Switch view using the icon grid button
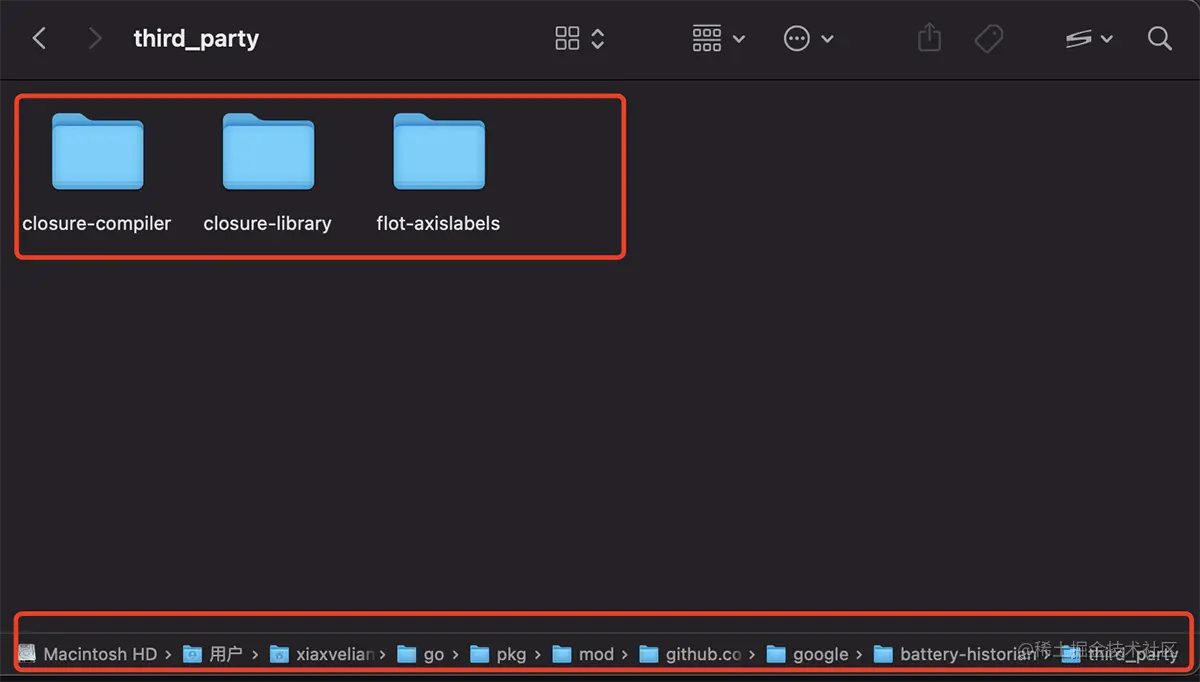 coord(579,39)
